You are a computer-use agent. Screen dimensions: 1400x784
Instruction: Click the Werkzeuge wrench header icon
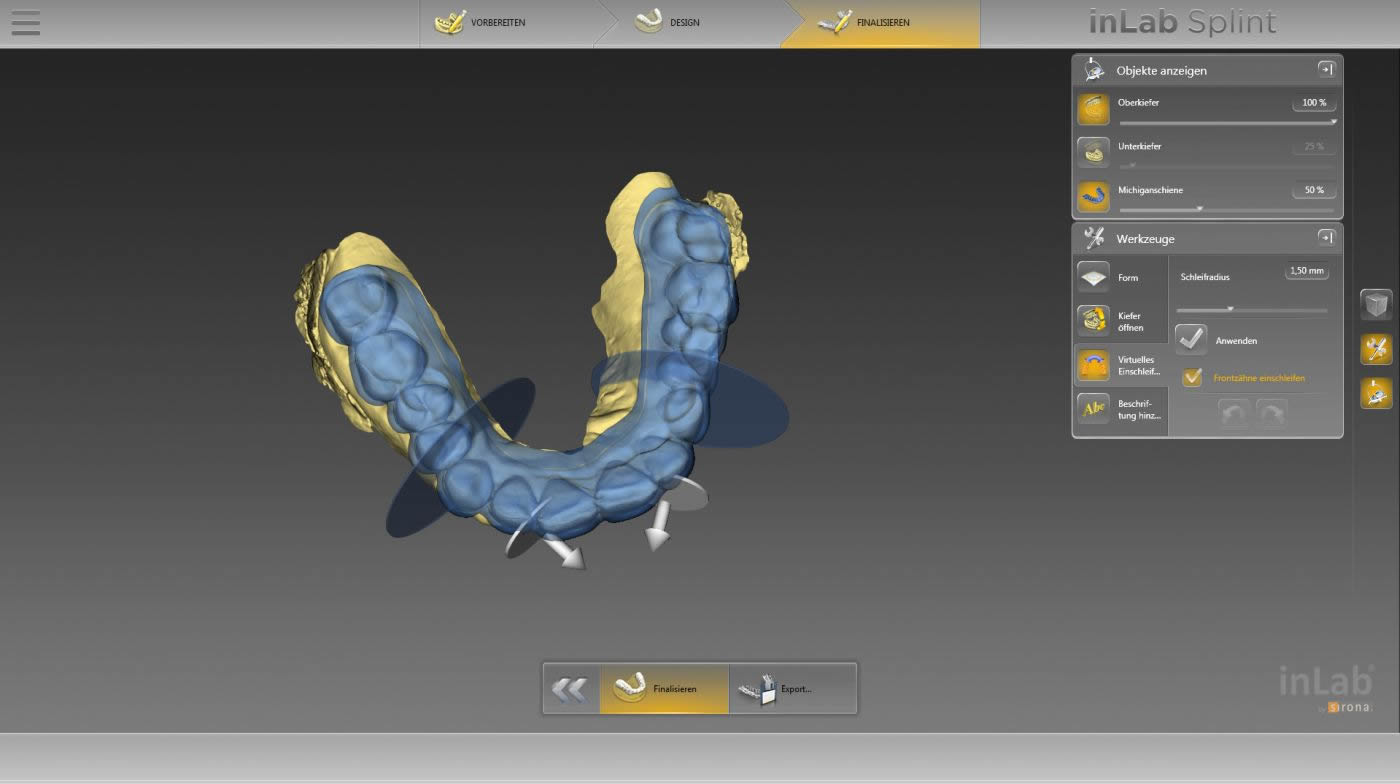[x=1094, y=238]
